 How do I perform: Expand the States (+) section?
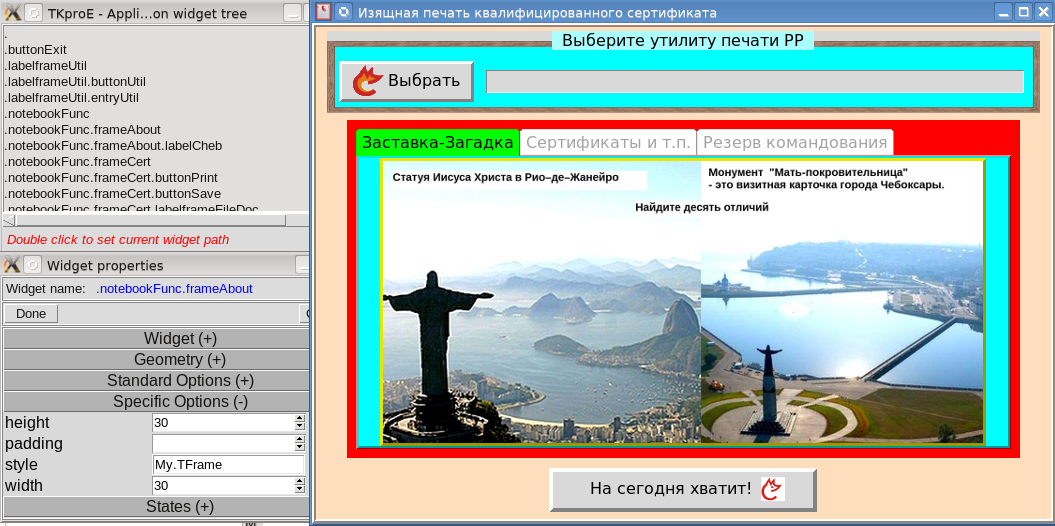click(x=156, y=506)
